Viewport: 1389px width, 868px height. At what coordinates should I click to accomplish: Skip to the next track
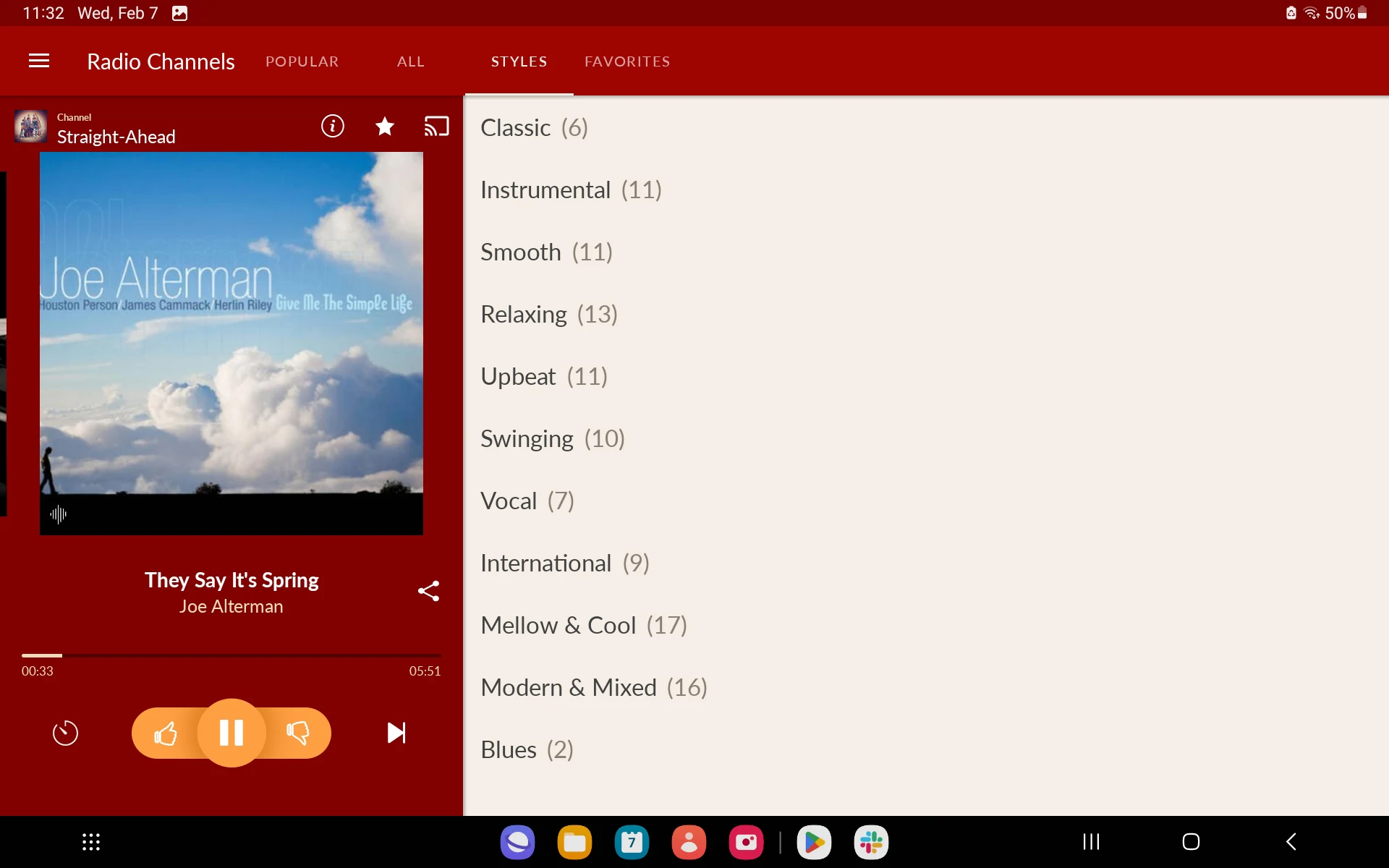(x=396, y=733)
